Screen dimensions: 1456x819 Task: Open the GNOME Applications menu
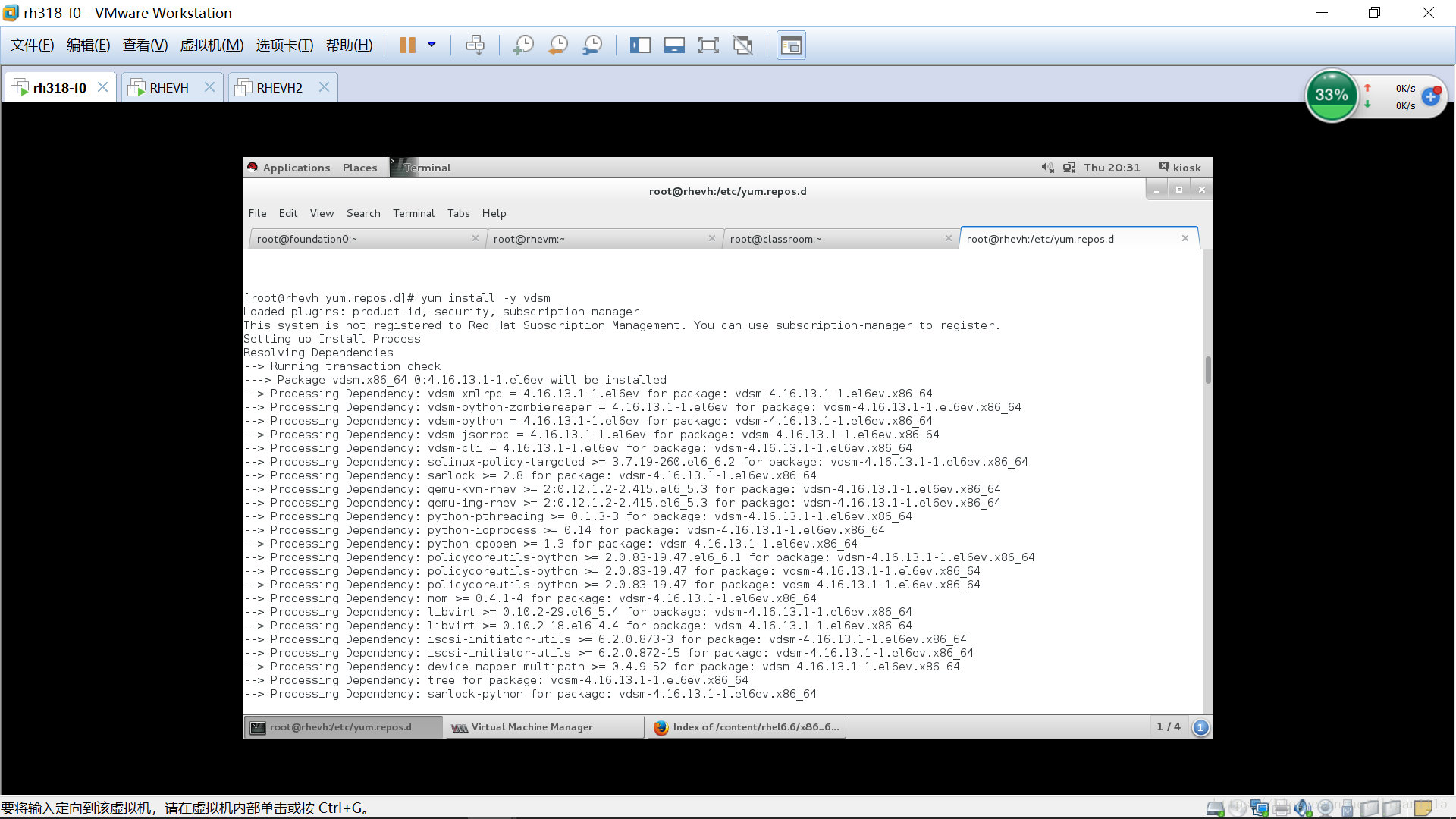(x=289, y=168)
